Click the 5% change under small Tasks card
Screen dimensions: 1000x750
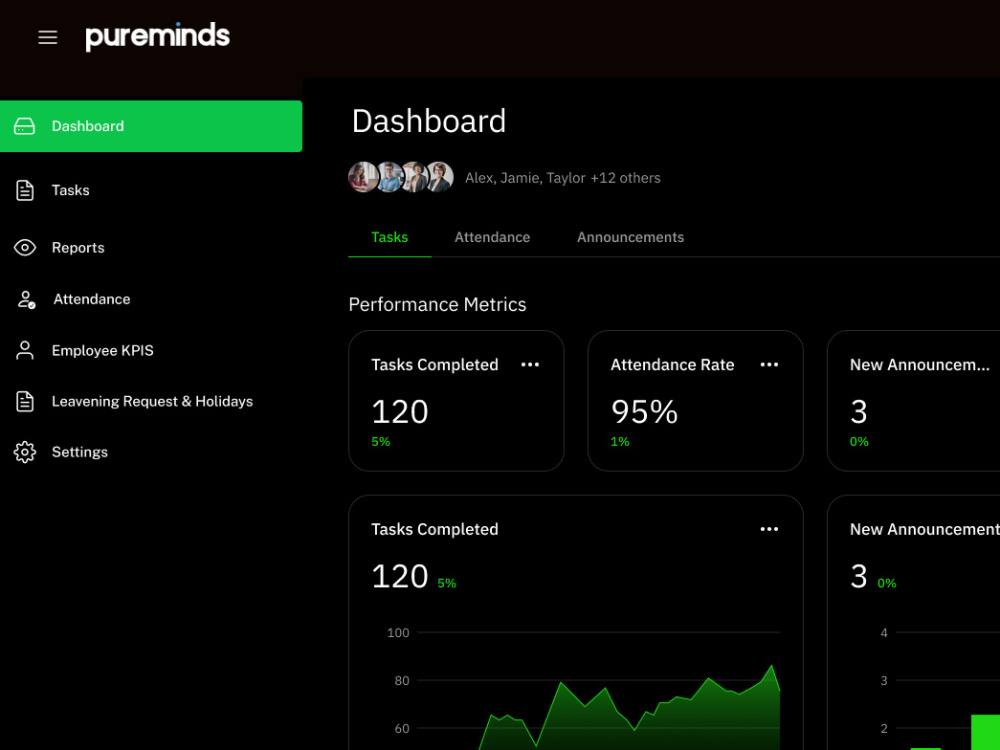click(x=381, y=441)
